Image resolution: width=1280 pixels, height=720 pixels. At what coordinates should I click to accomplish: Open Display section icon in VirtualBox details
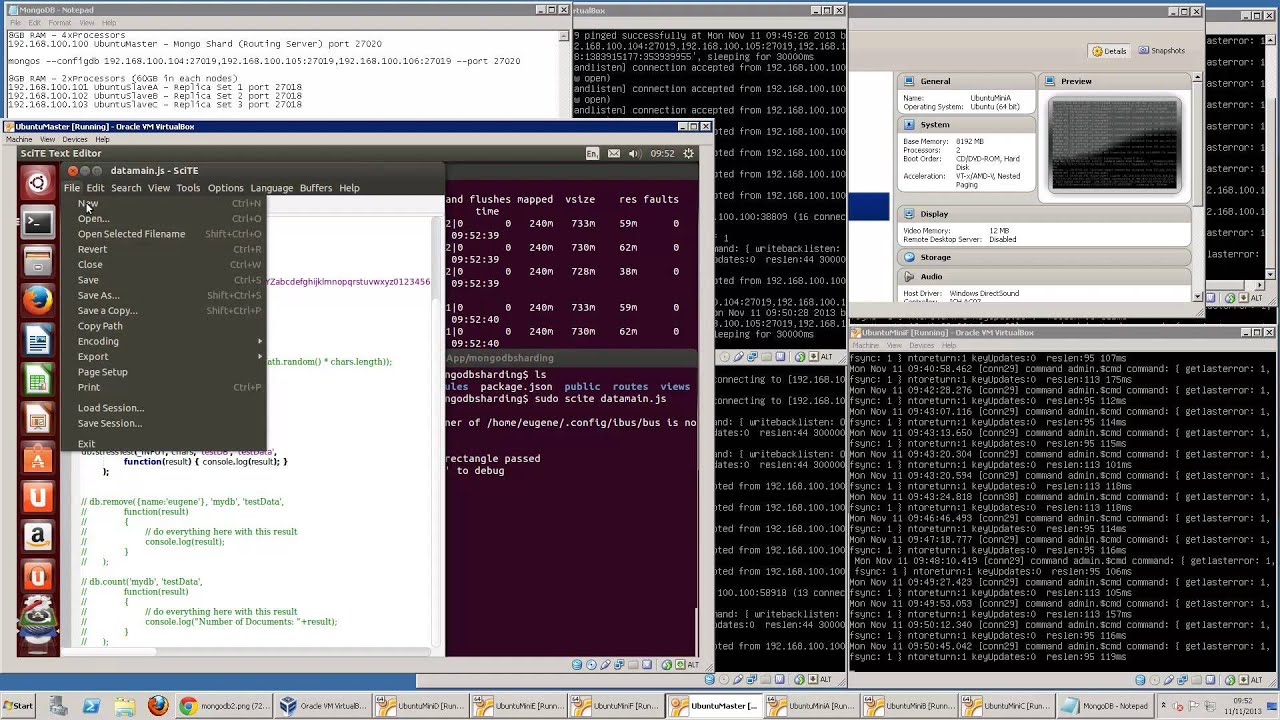pyautogui.click(x=909, y=214)
